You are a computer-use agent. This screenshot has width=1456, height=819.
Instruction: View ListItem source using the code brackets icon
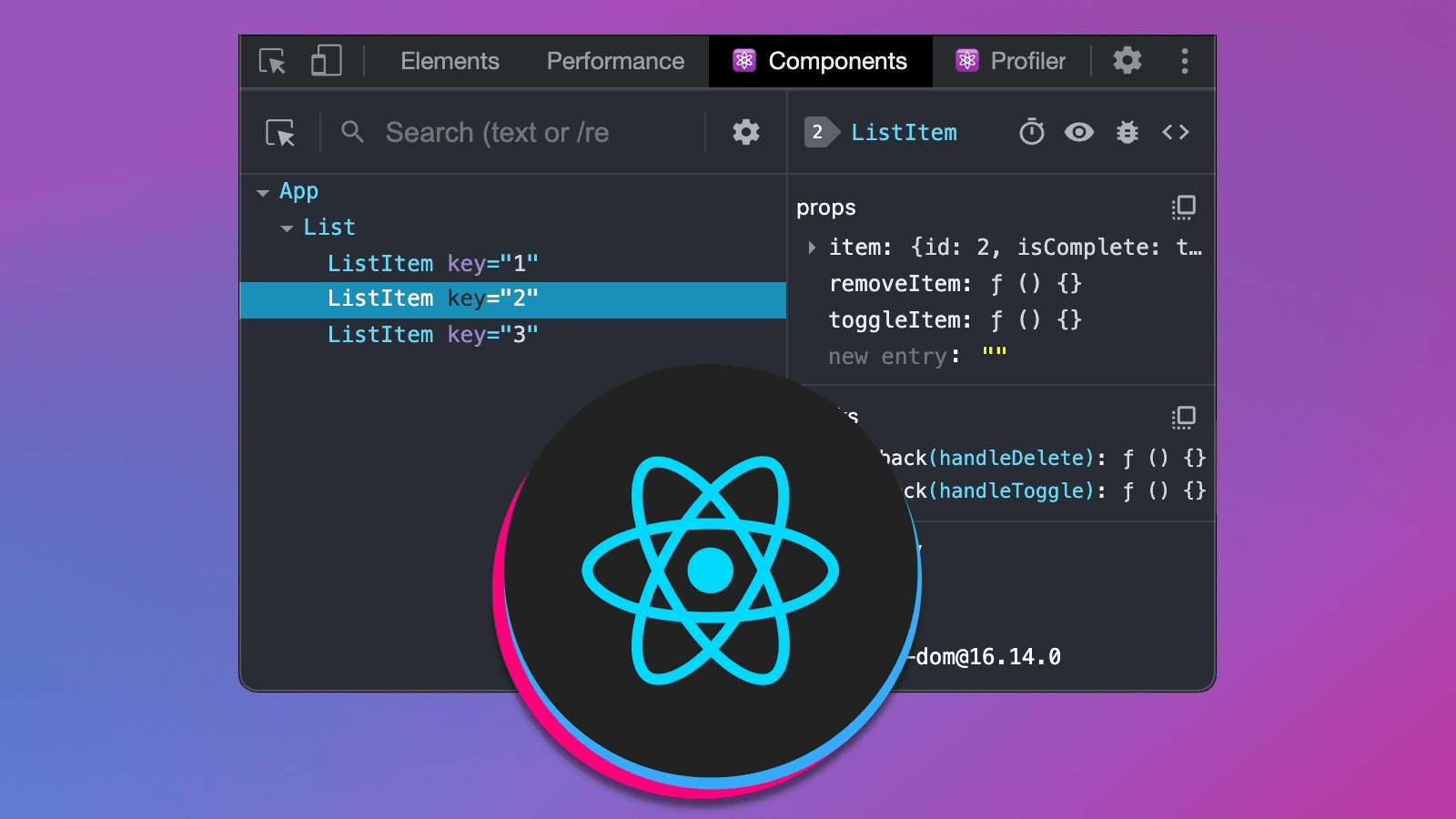click(1176, 132)
